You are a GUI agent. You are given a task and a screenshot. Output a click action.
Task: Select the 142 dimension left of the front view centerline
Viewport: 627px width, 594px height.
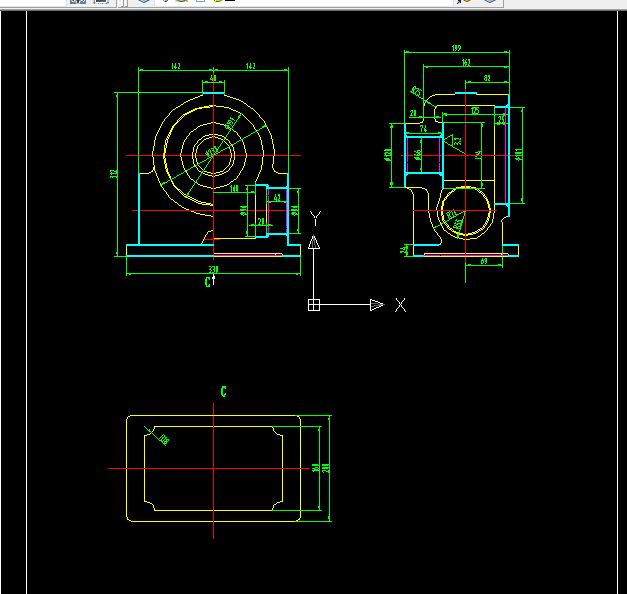click(176, 66)
